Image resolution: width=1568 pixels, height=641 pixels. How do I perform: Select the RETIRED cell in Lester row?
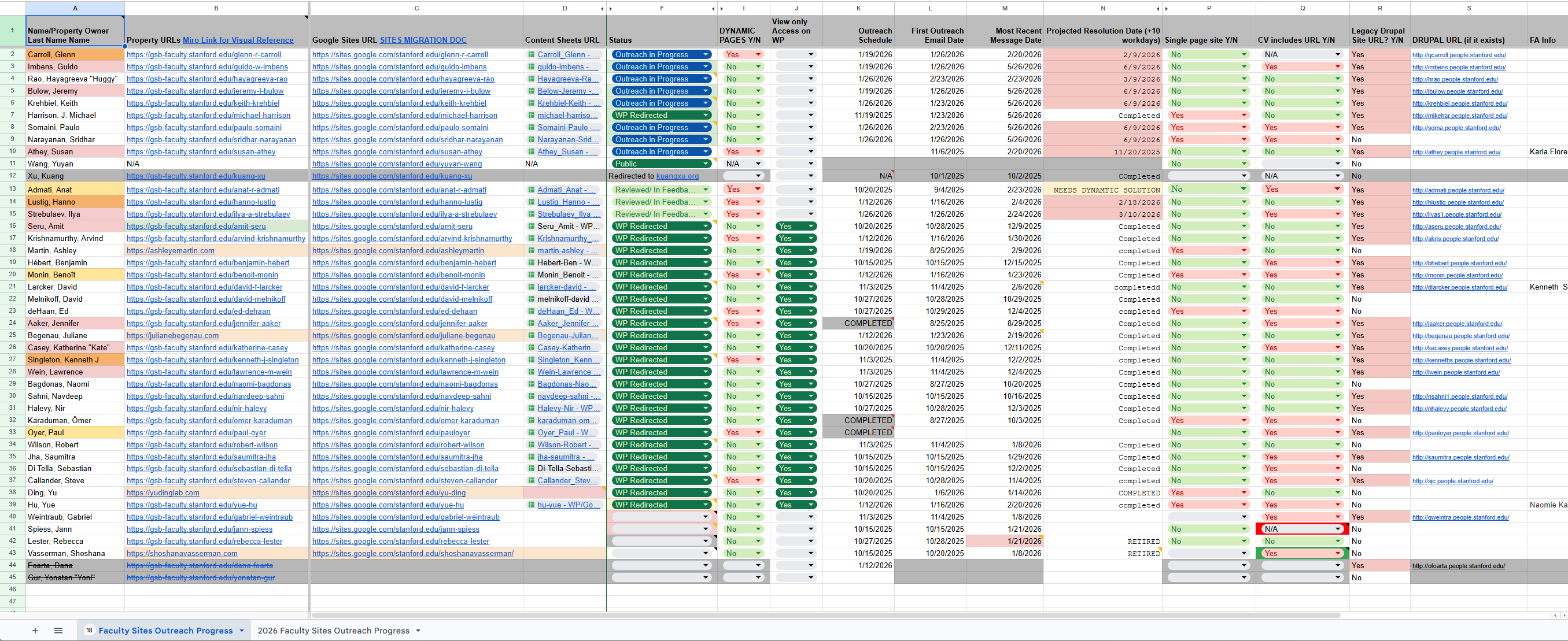(x=1103, y=541)
